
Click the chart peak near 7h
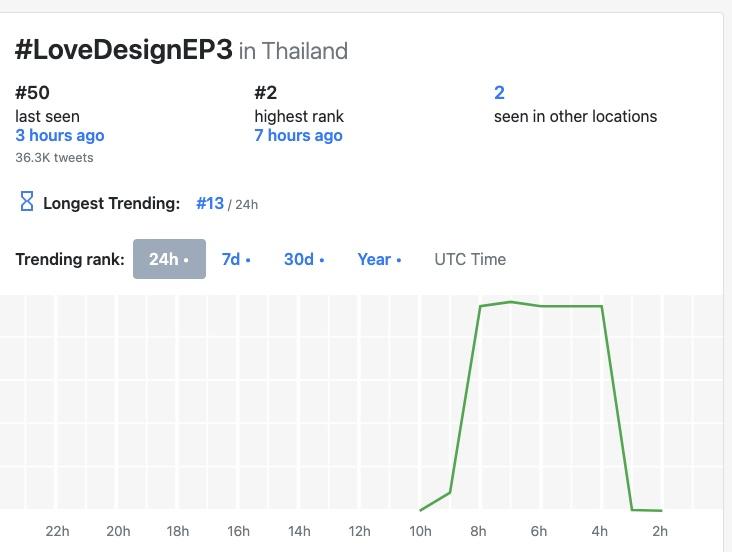[x=510, y=301]
